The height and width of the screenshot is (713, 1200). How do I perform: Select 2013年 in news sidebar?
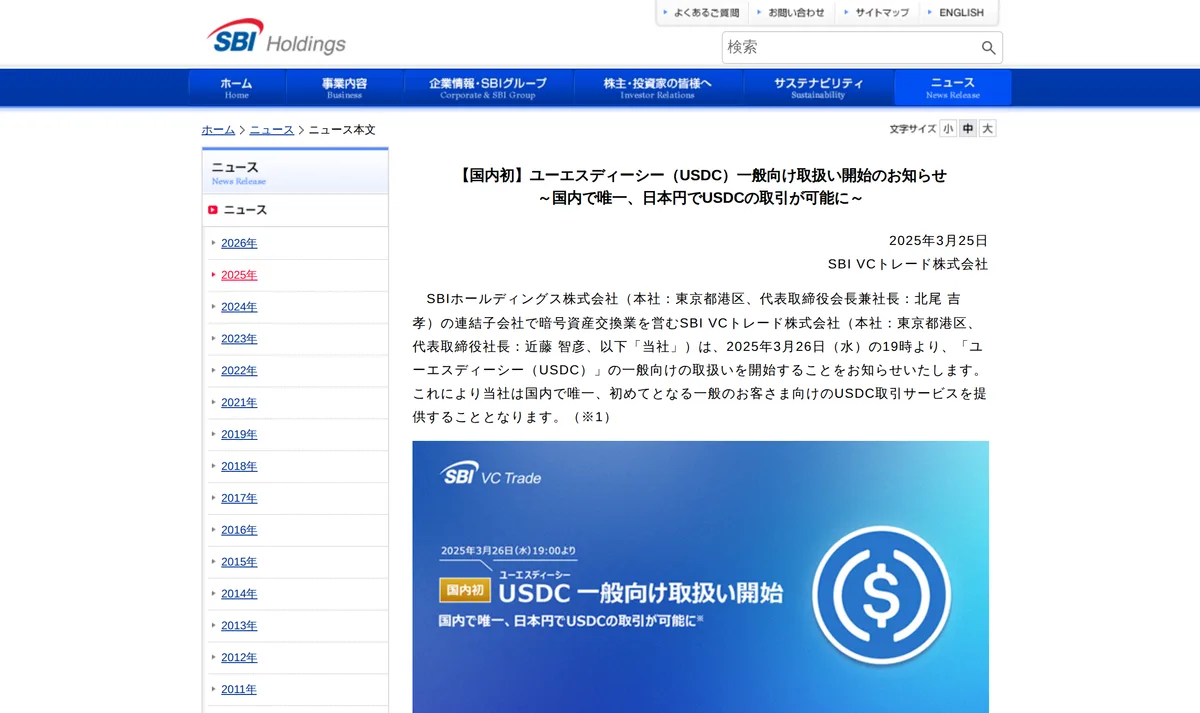coord(239,626)
